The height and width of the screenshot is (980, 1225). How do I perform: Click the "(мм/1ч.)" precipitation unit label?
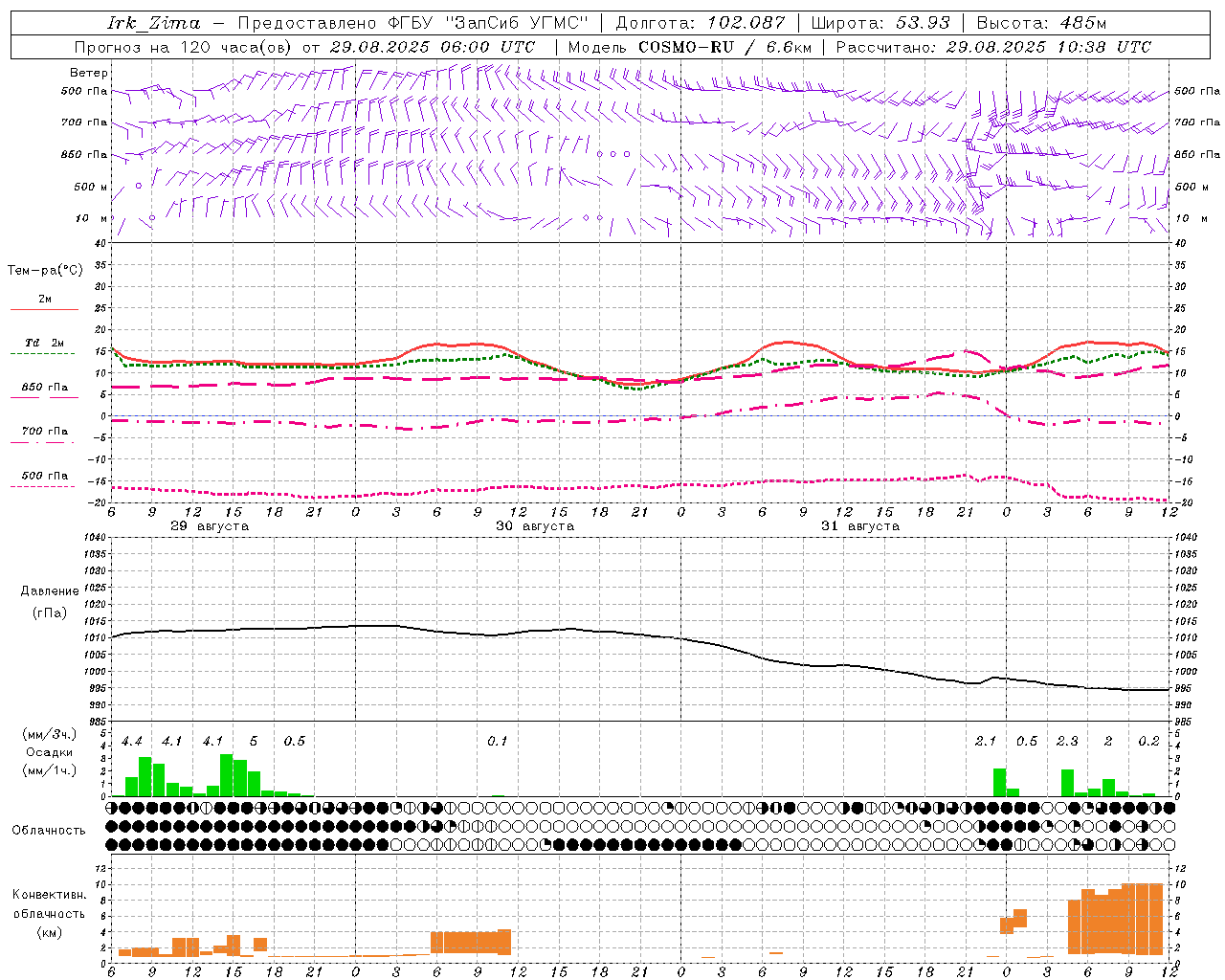pos(49,770)
